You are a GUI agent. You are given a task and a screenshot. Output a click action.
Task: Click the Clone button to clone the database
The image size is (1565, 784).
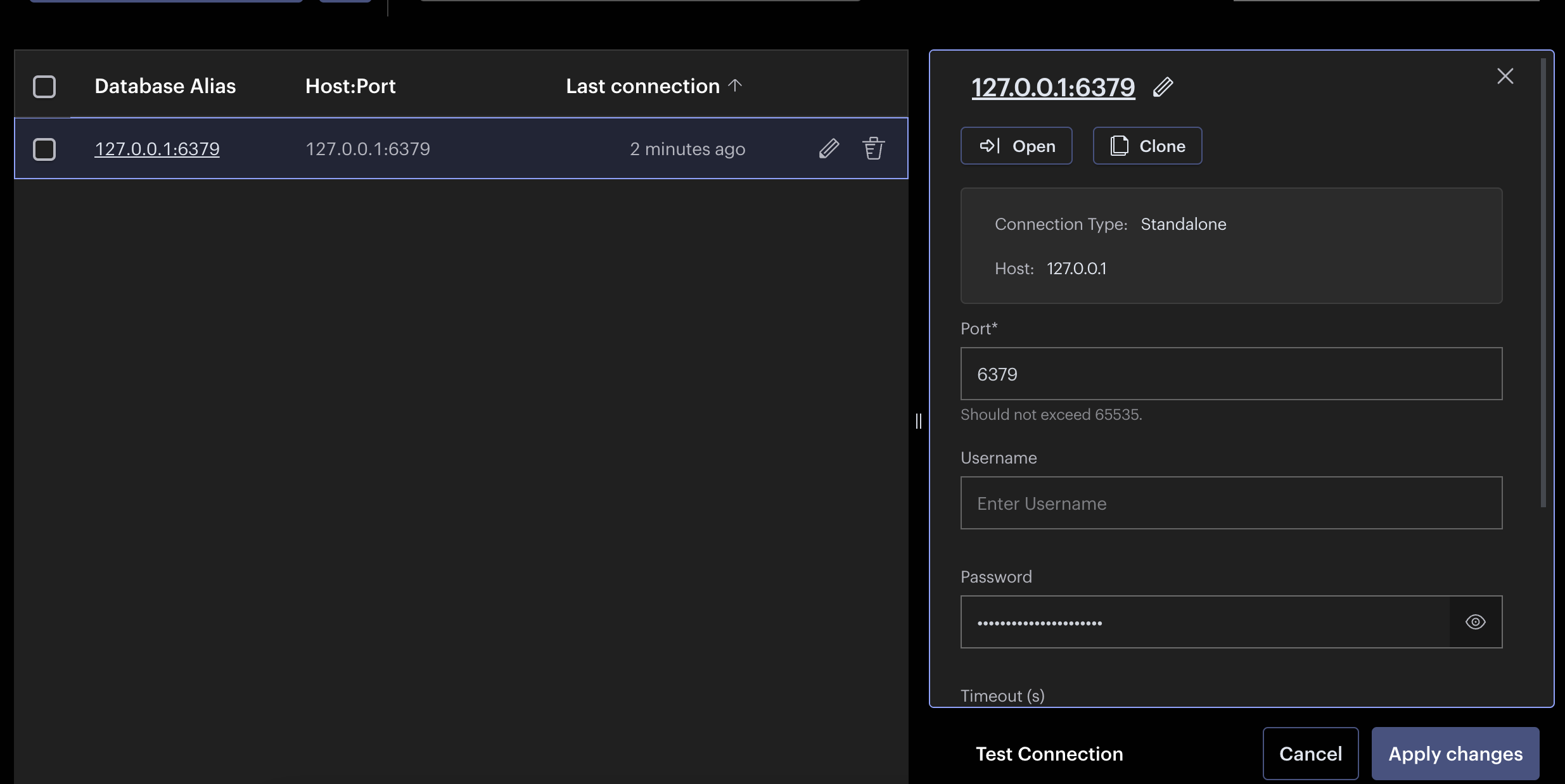pos(1147,146)
